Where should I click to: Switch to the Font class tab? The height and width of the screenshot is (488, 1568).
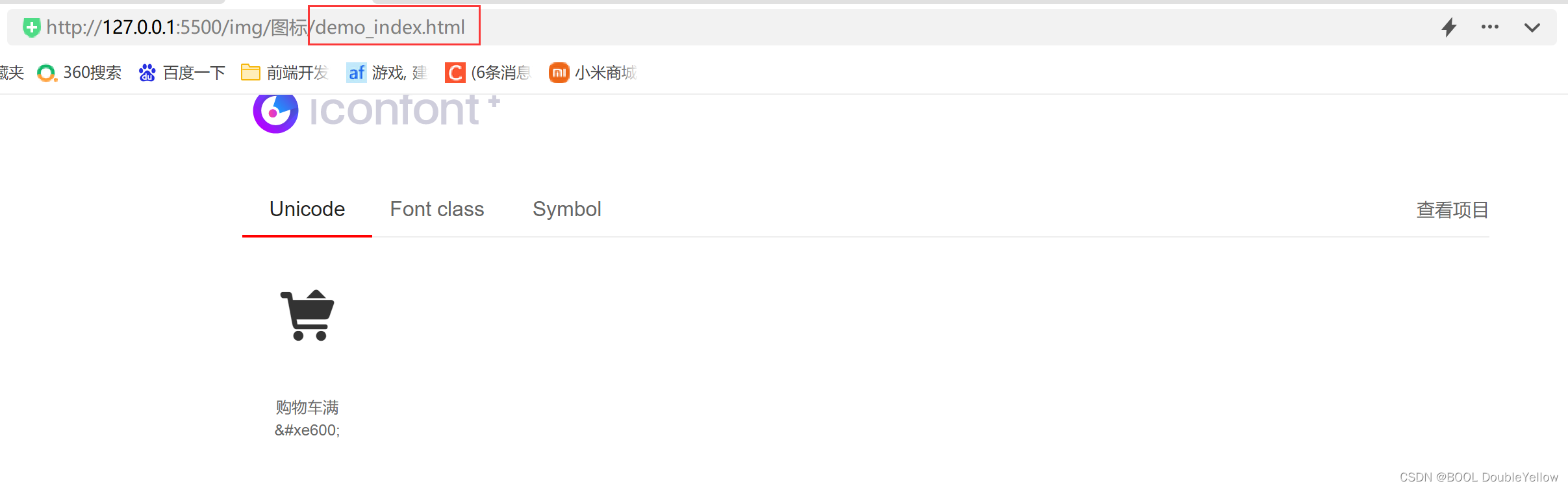point(436,209)
